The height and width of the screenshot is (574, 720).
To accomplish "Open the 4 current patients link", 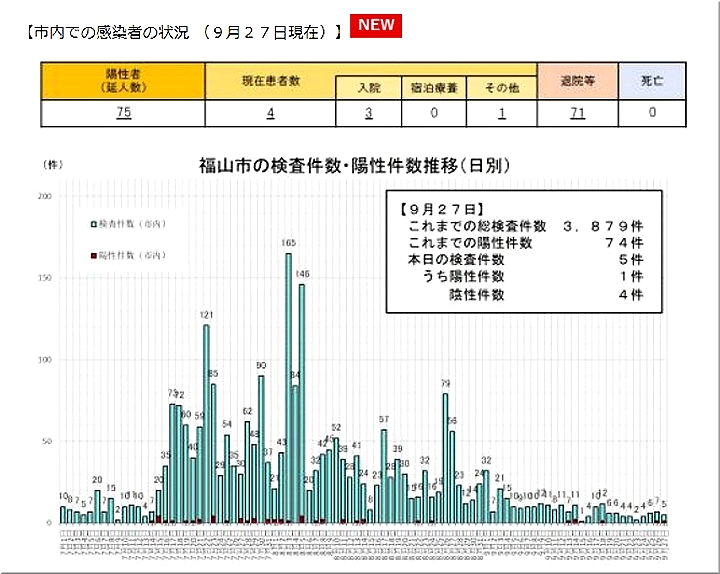I will pos(270,113).
